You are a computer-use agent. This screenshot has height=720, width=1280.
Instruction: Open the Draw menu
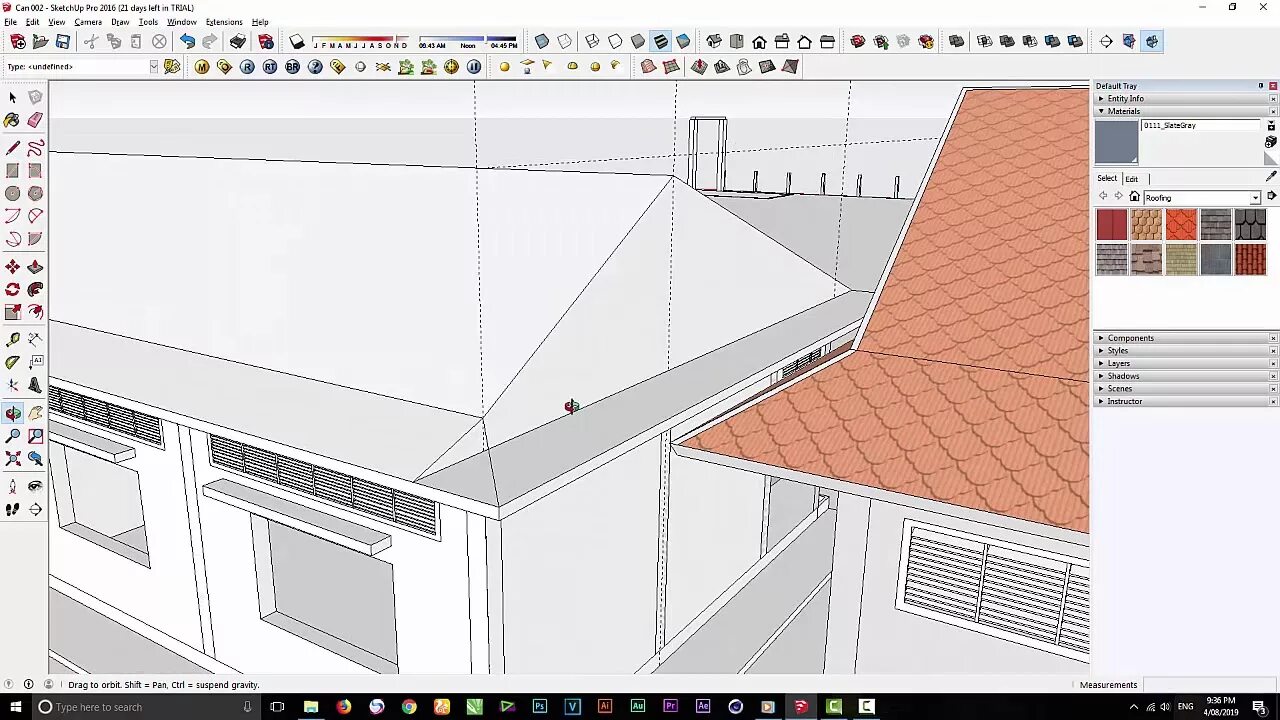120,22
